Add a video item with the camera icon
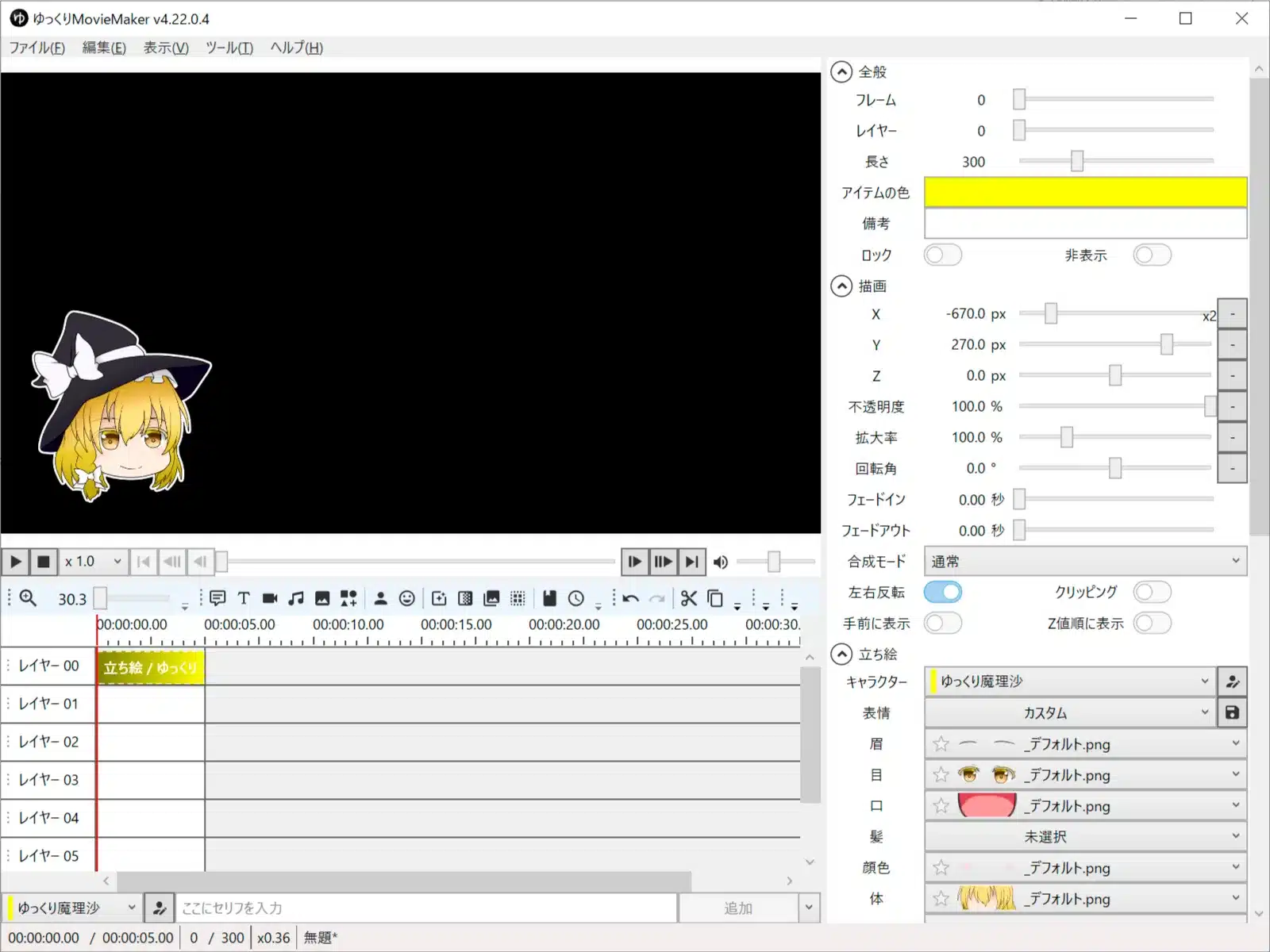Image resolution: width=1270 pixels, height=952 pixels. 270,598
